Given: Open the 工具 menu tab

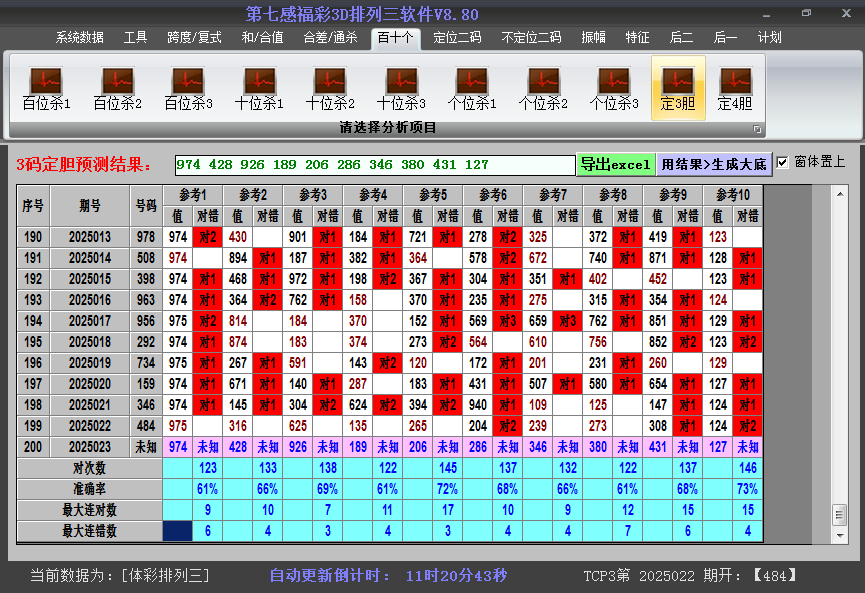Looking at the screenshot, I should pyautogui.click(x=135, y=38).
